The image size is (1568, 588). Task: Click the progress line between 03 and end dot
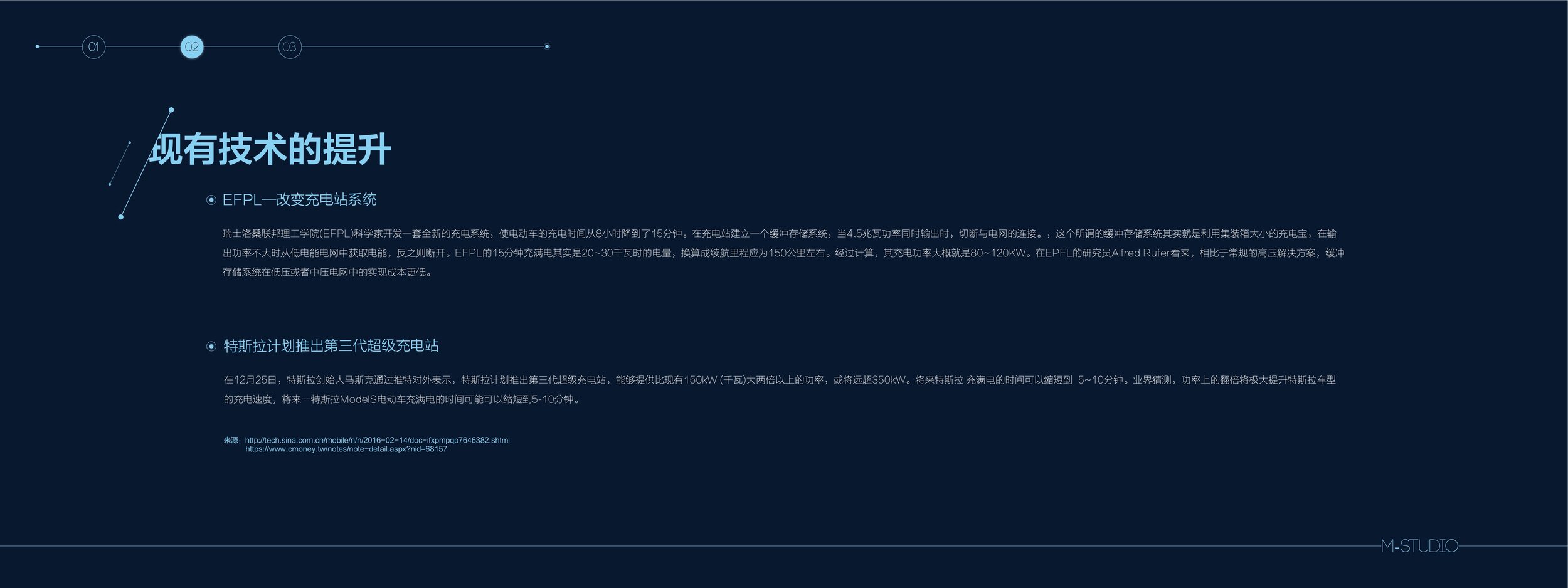(423, 46)
